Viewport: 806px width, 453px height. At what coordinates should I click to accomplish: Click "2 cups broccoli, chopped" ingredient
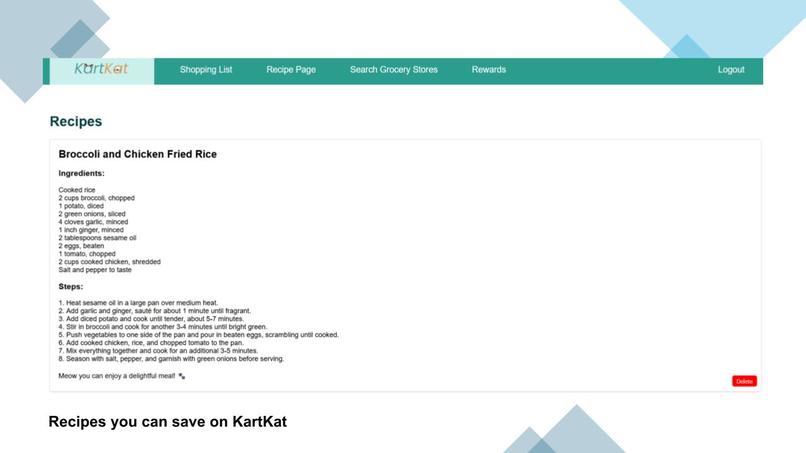point(96,198)
